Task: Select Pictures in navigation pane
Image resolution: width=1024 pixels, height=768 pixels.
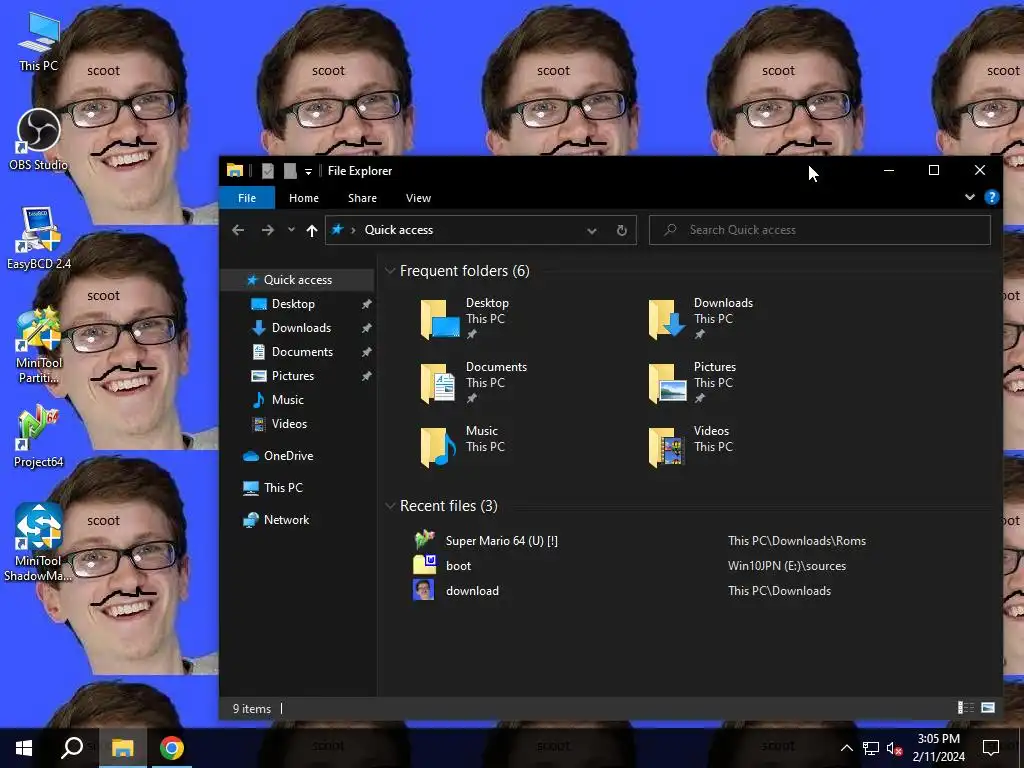Action: pos(293,376)
